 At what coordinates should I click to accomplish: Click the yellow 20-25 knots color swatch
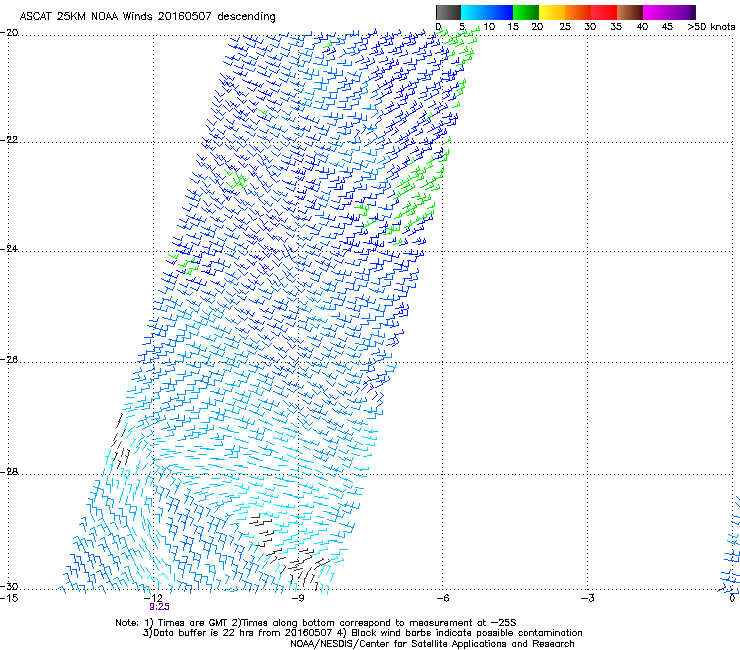click(552, 12)
